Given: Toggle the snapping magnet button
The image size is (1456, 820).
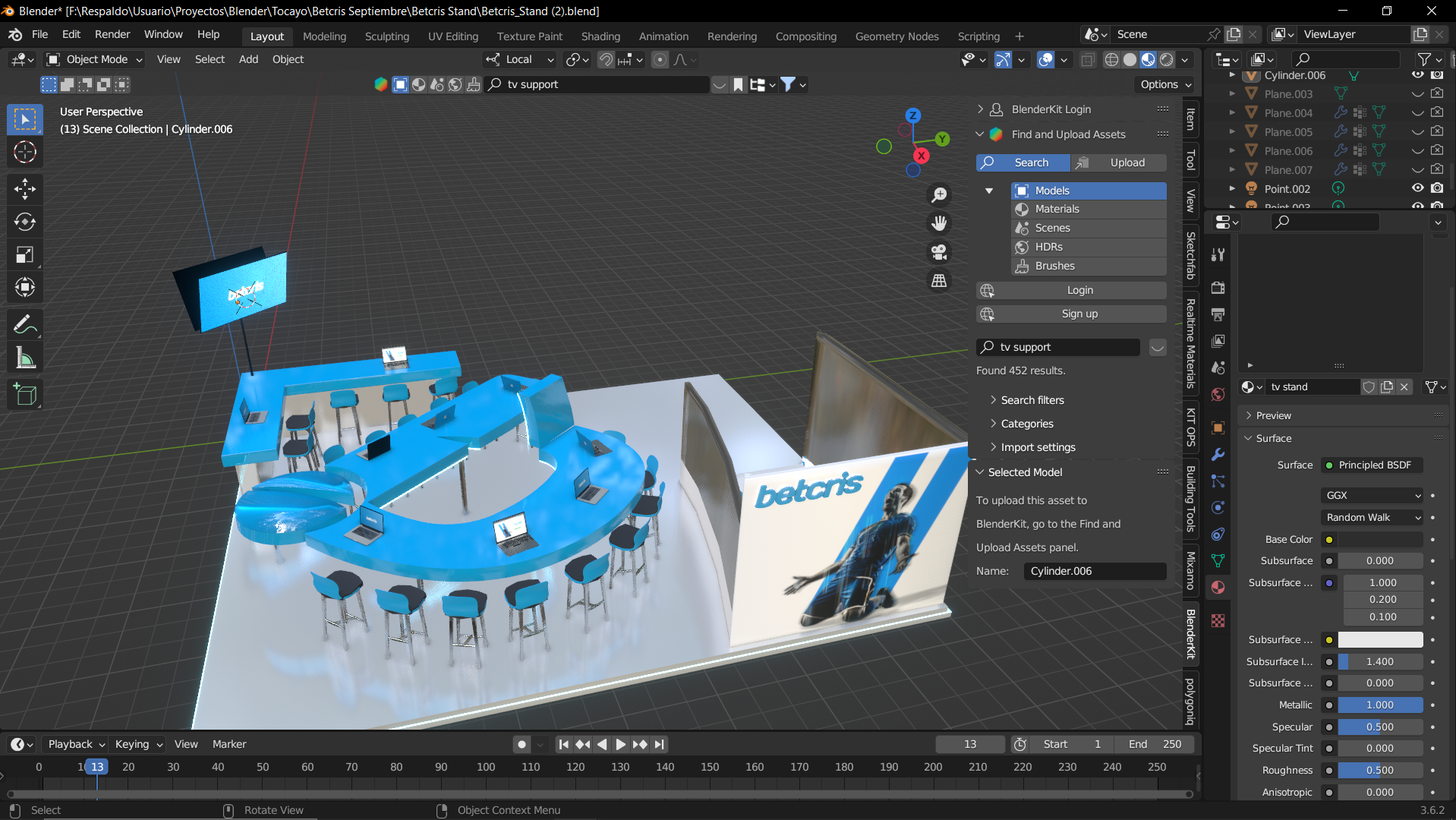Looking at the screenshot, I should tap(606, 60).
